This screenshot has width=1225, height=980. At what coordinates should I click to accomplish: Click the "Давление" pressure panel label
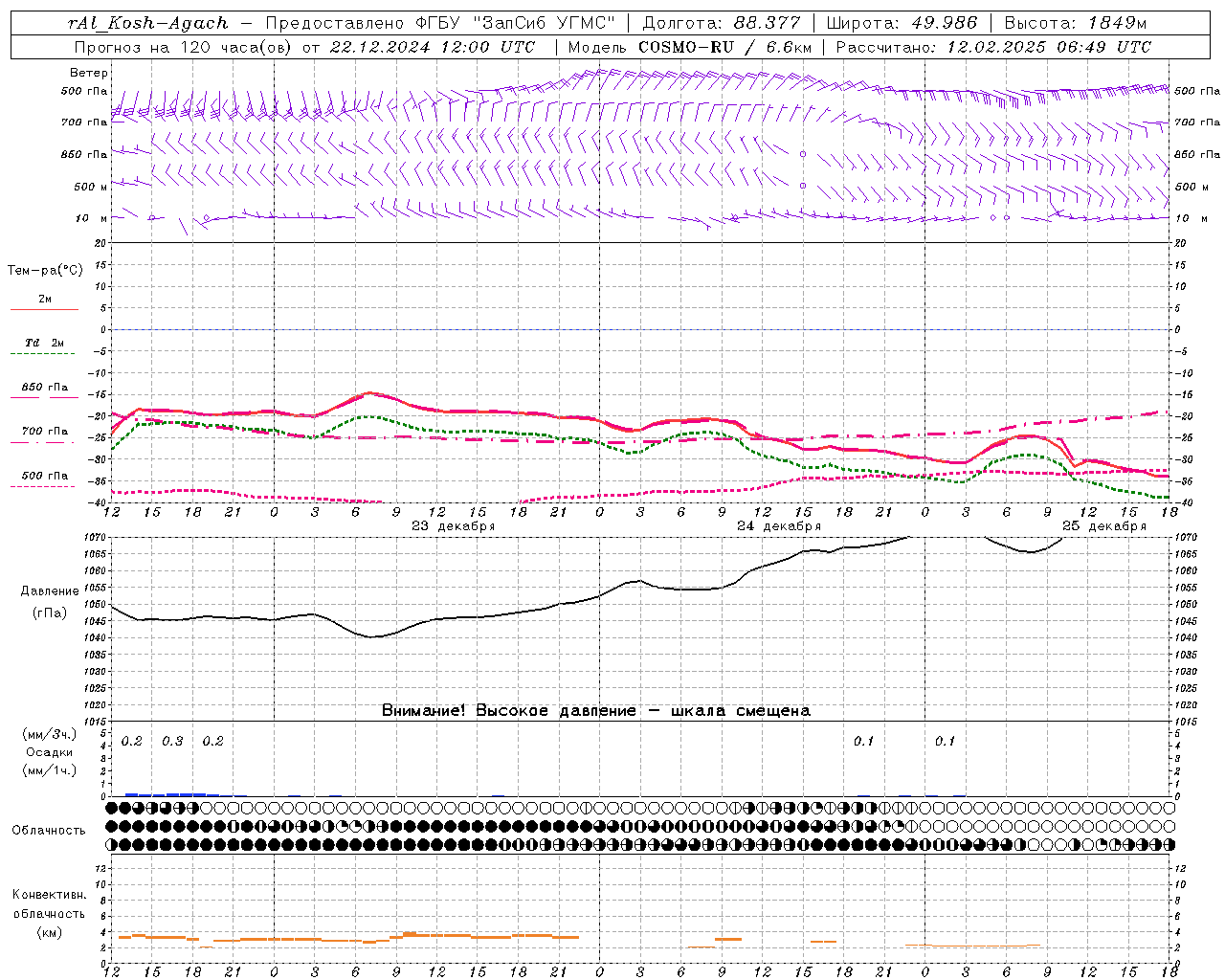50,591
